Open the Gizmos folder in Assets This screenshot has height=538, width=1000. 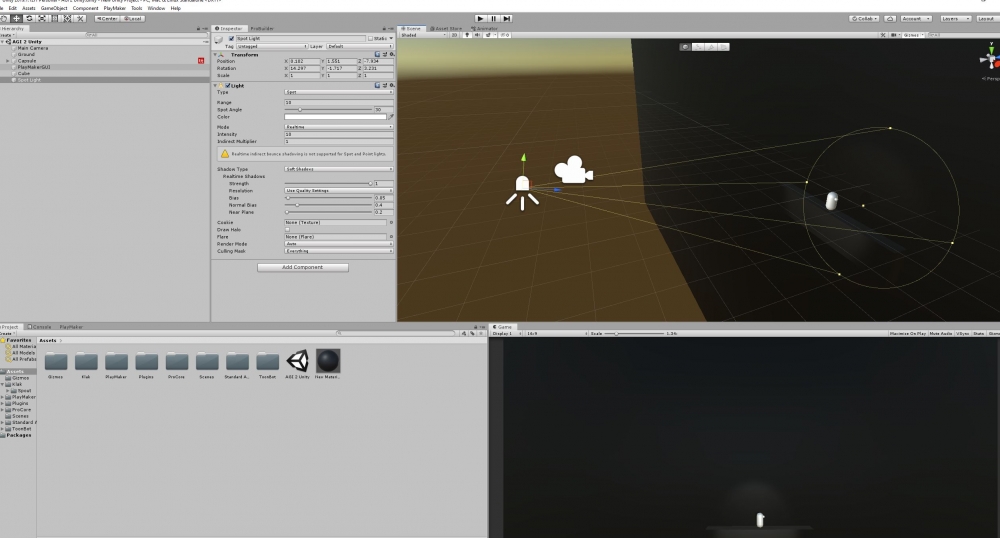point(56,362)
